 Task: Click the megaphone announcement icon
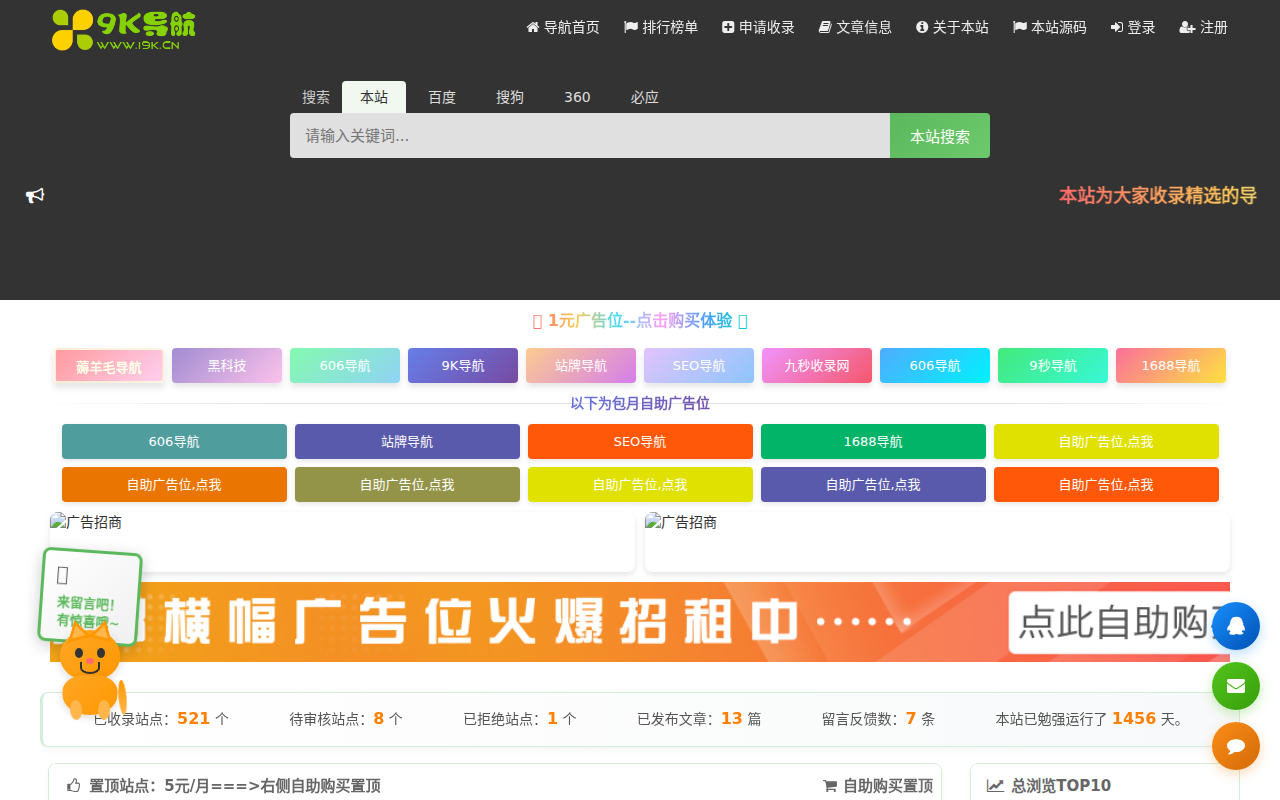tap(34, 195)
